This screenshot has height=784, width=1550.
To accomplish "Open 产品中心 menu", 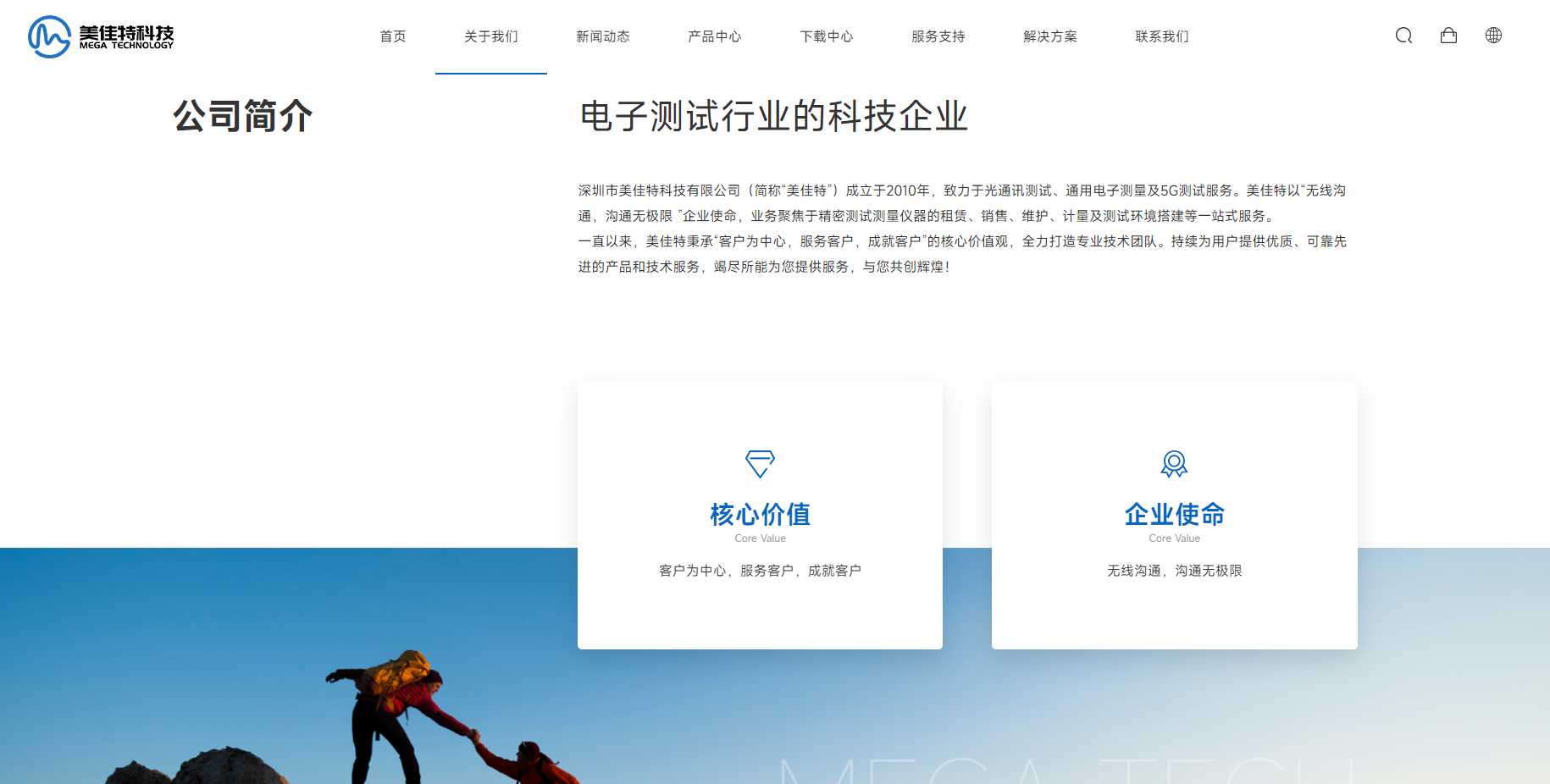I will (x=714, y=36).
